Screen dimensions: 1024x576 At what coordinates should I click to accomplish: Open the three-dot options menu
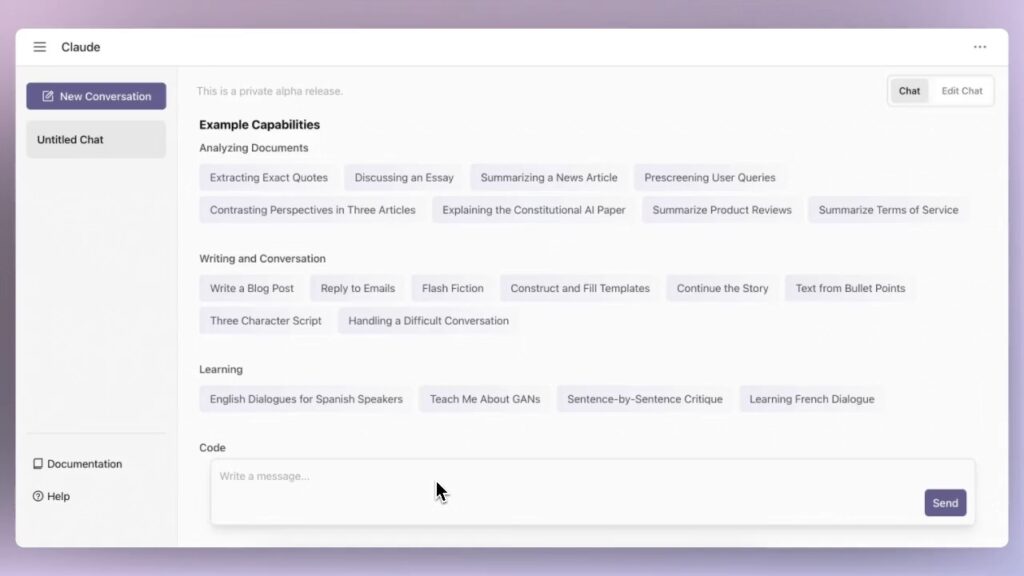980,47
